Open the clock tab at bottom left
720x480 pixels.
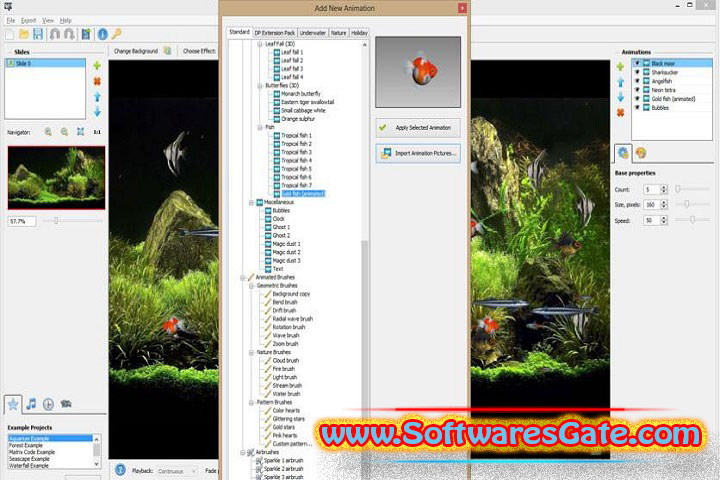[x=48, y=404]
